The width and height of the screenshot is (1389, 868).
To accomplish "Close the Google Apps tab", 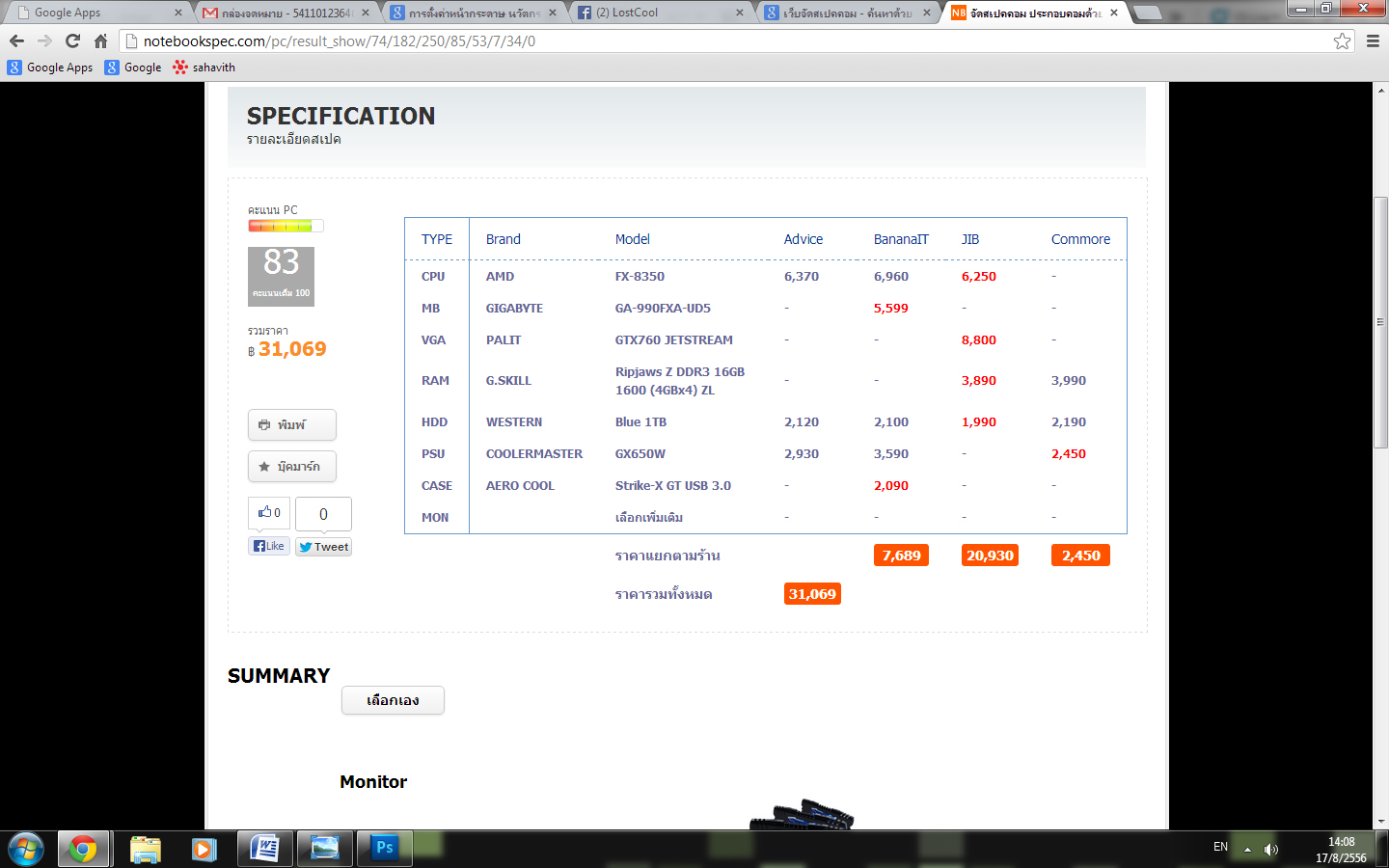I will pyautogui.click(x=178, y=13).
